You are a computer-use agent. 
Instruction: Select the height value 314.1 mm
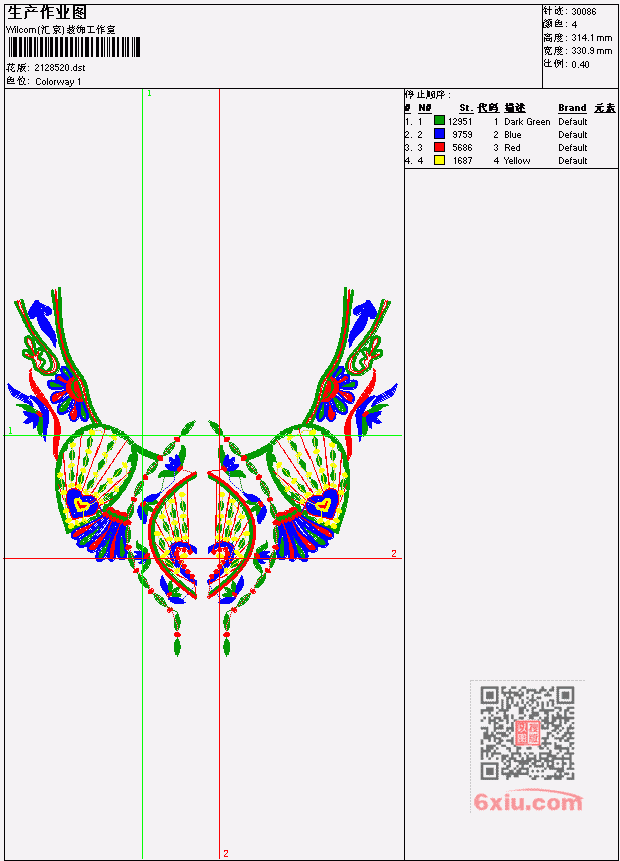pos(592,38)
